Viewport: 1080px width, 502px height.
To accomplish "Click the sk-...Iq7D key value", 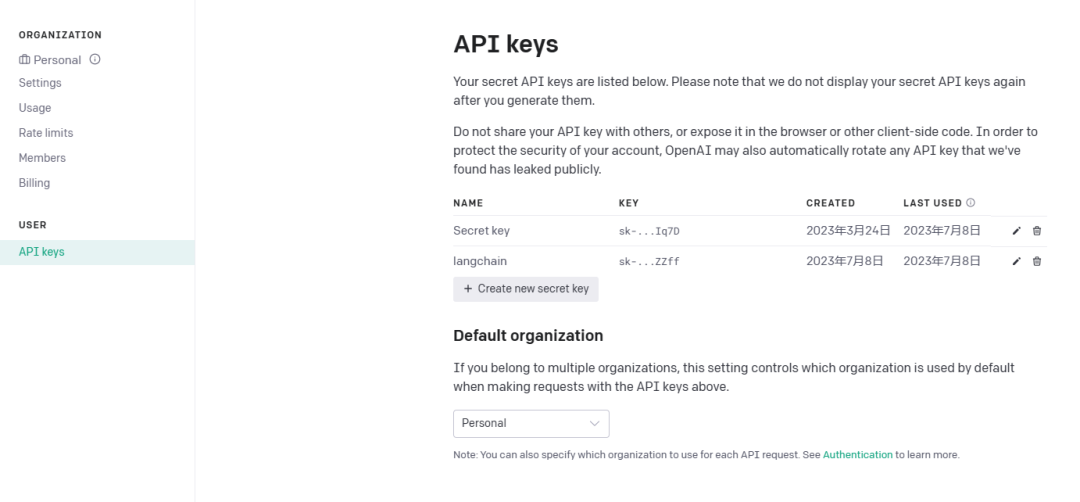I will (649, 231).
